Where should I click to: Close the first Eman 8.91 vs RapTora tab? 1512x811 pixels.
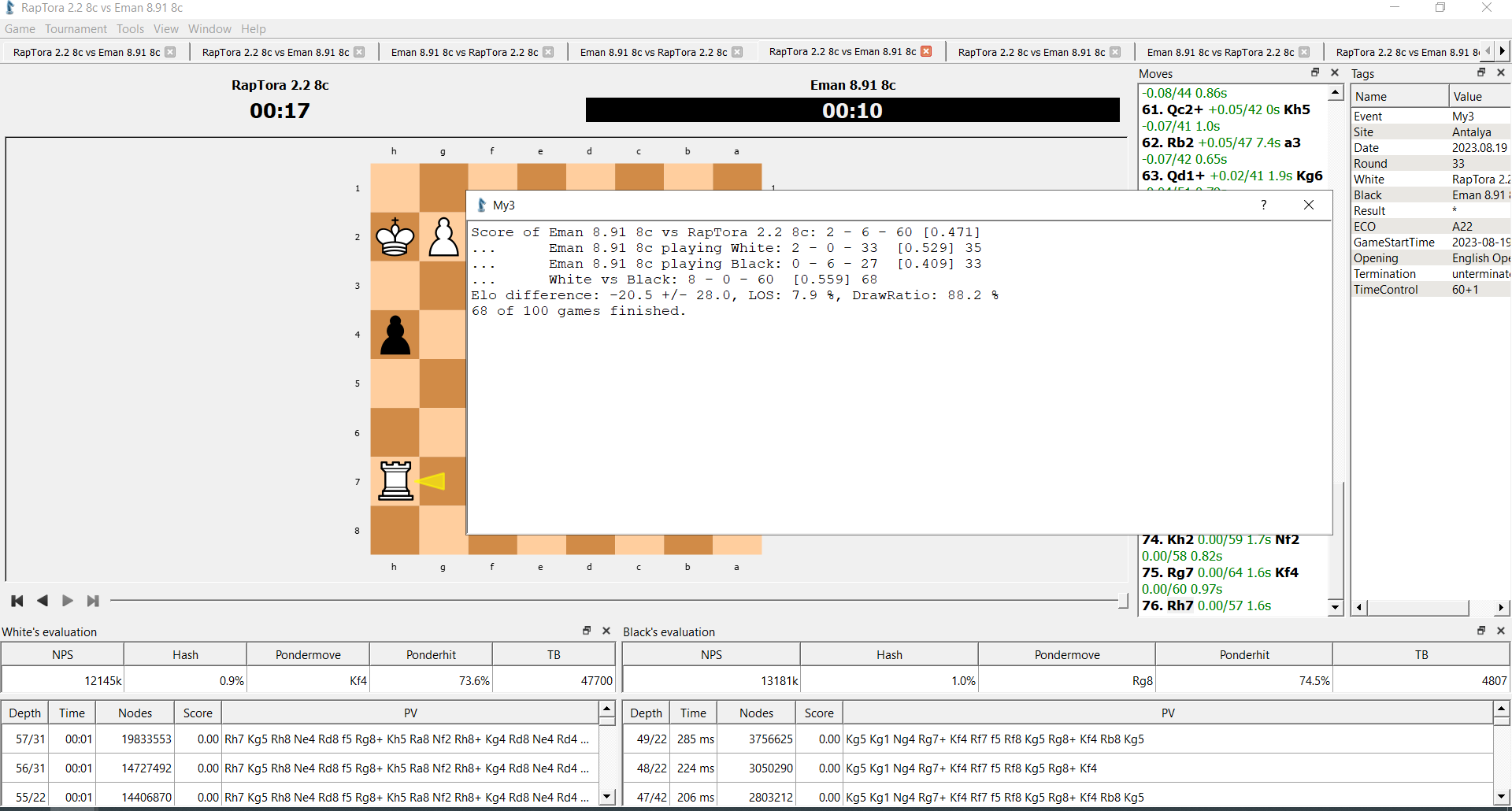548,52
